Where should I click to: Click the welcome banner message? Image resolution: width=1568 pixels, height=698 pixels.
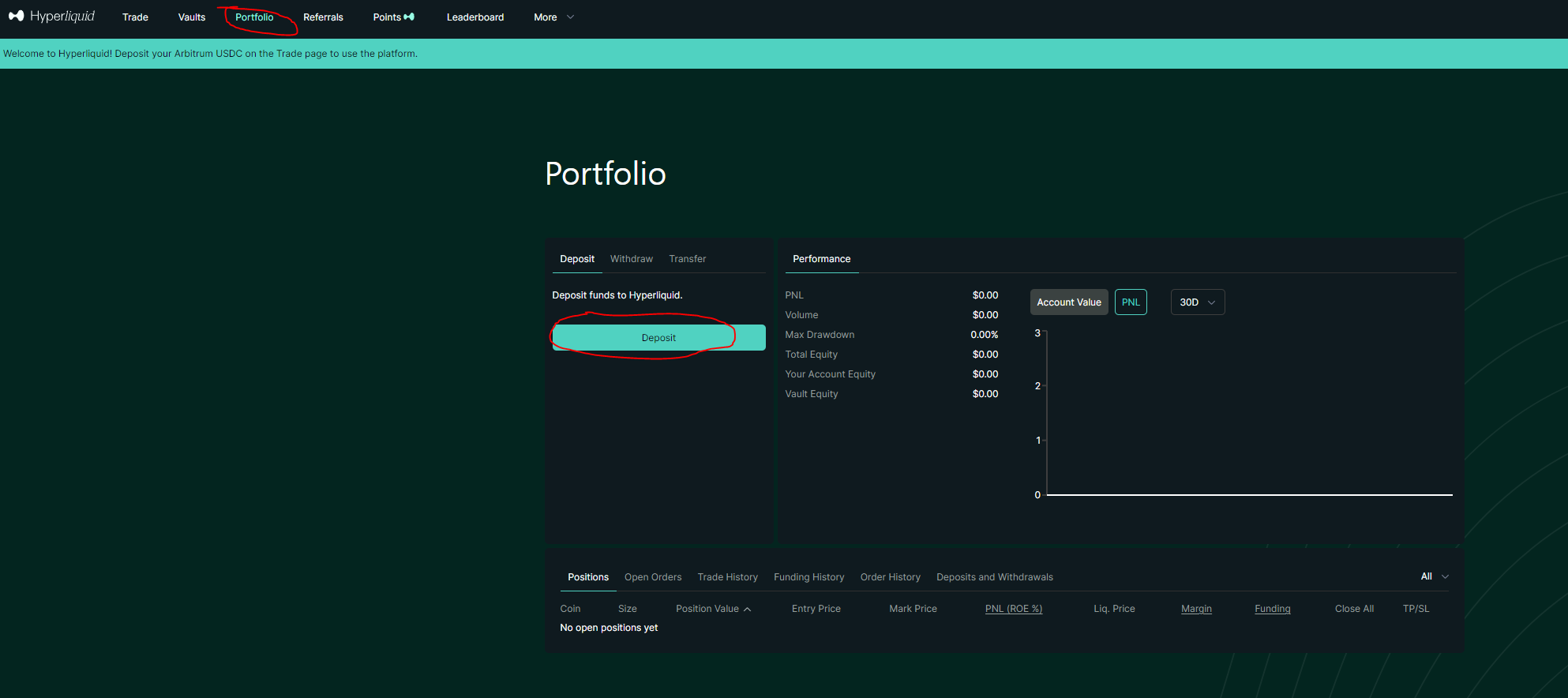(210, 54)
